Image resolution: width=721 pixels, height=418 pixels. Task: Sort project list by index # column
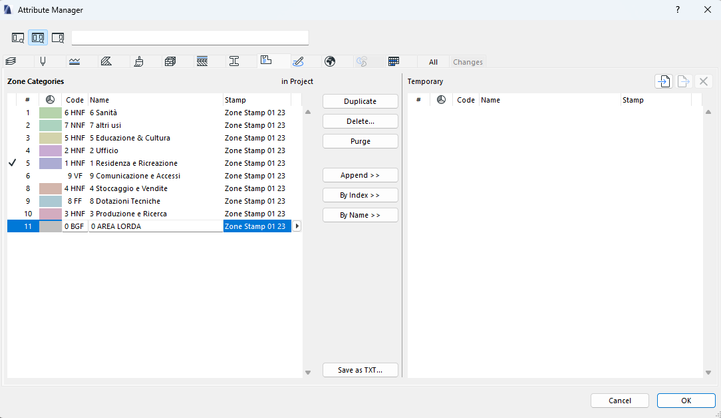click(x=28, y=100)
